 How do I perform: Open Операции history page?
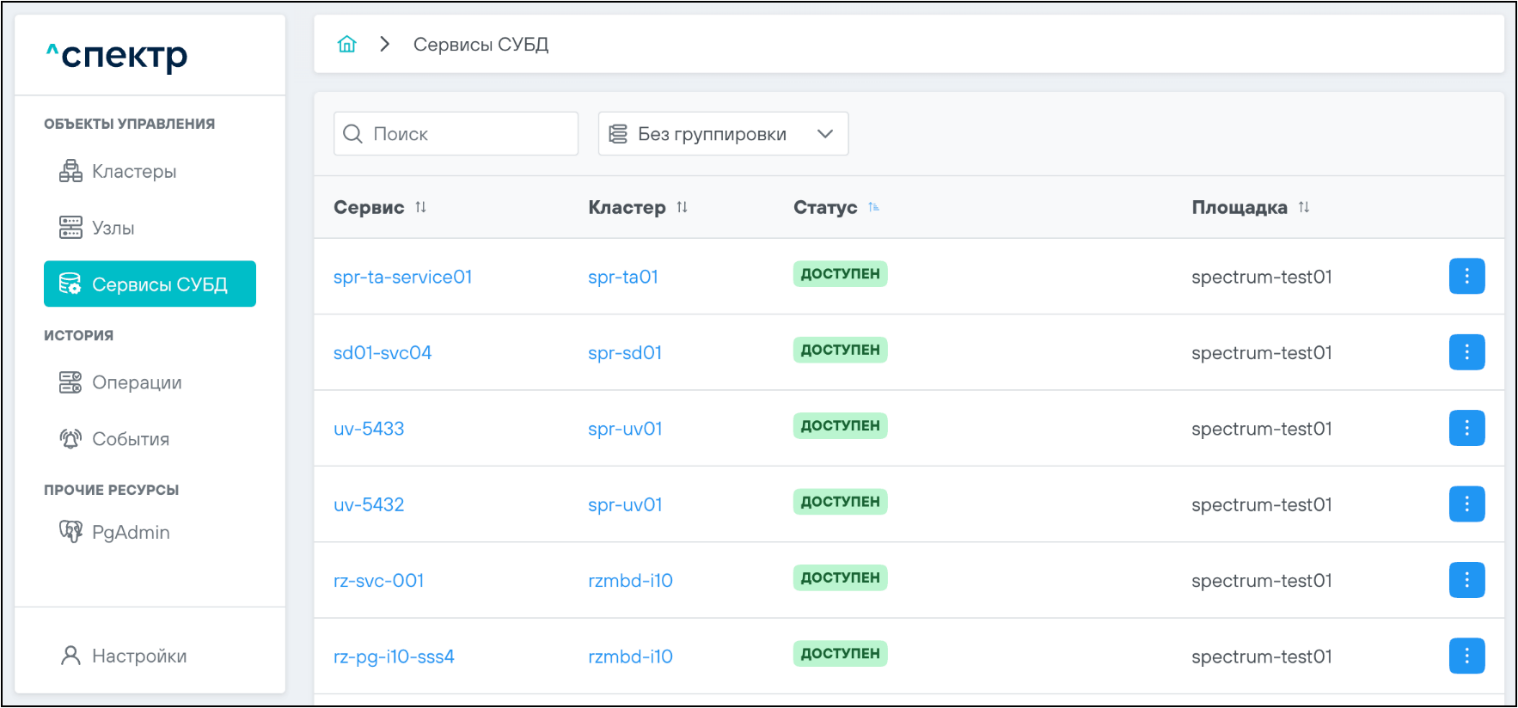136,383
